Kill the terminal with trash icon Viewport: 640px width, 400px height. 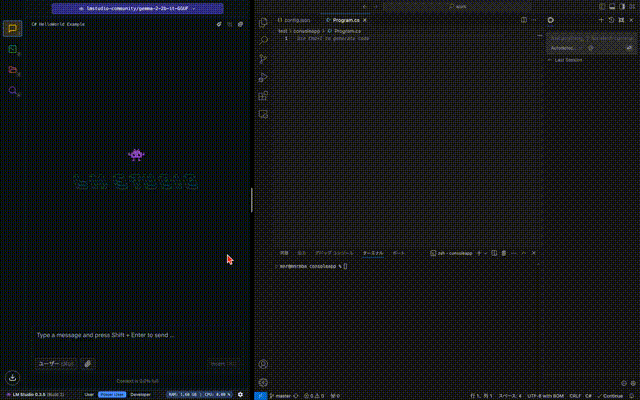(504, 253)
